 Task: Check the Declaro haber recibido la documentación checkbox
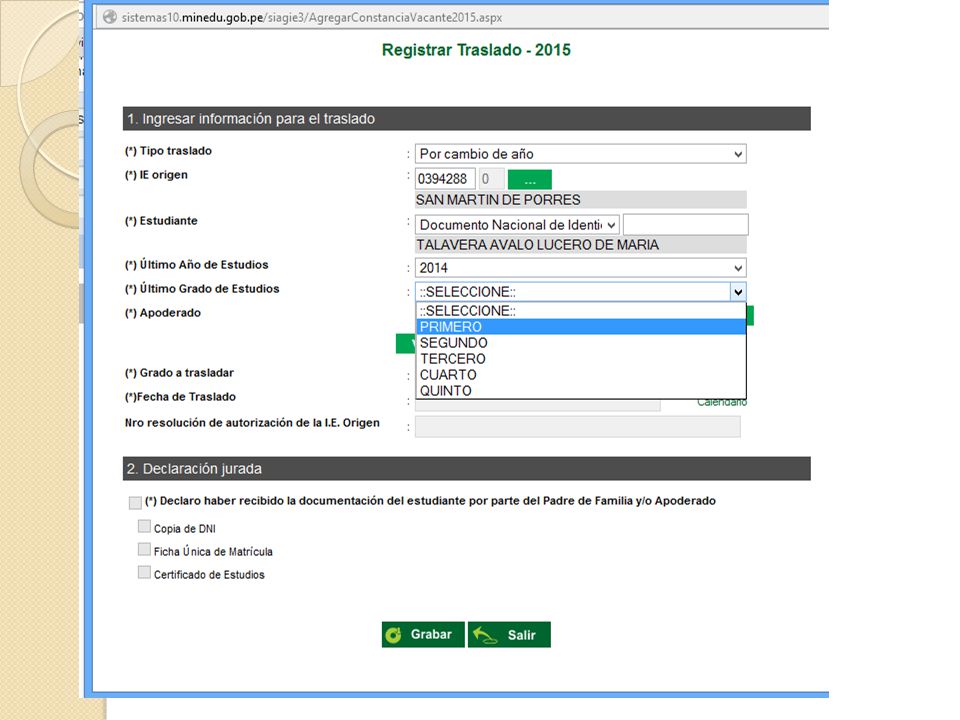click(x=135, y=503)
